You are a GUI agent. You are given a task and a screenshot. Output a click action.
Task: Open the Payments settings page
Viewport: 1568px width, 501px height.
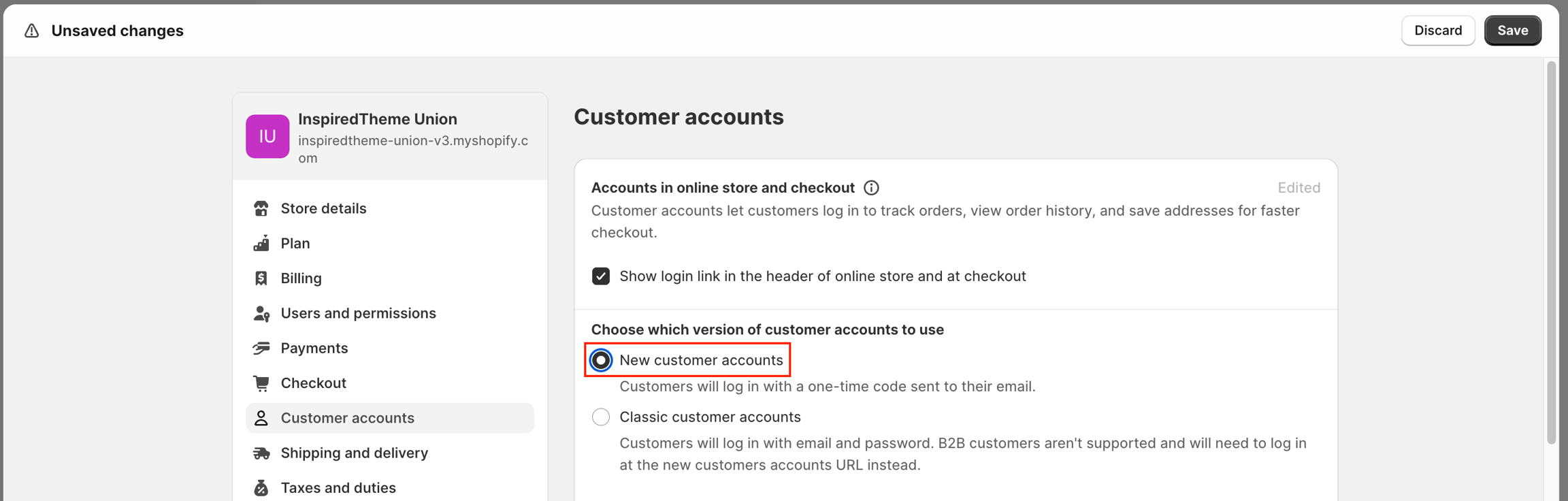click(x=314, y=349)
